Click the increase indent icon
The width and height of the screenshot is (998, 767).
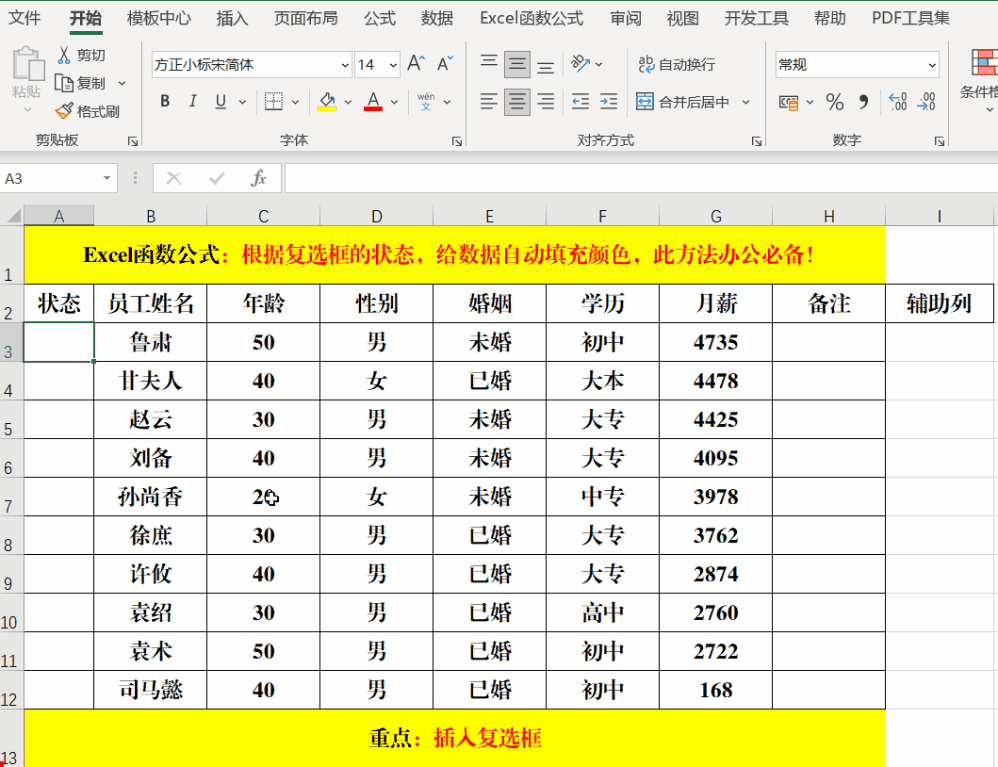pyautogui.click(x=608, y=101)
